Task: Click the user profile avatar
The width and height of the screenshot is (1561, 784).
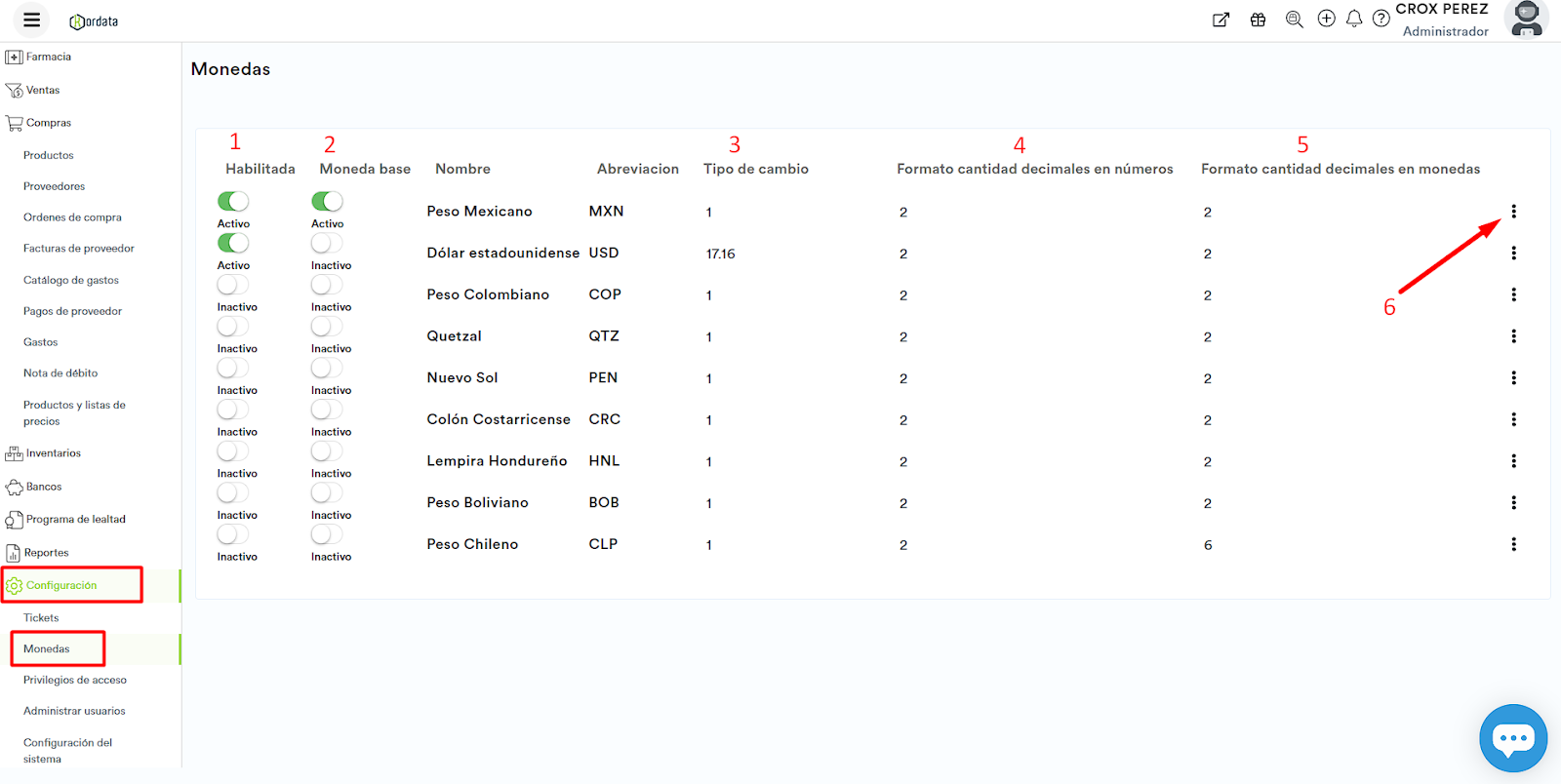Action: (x=1526, y=19)
